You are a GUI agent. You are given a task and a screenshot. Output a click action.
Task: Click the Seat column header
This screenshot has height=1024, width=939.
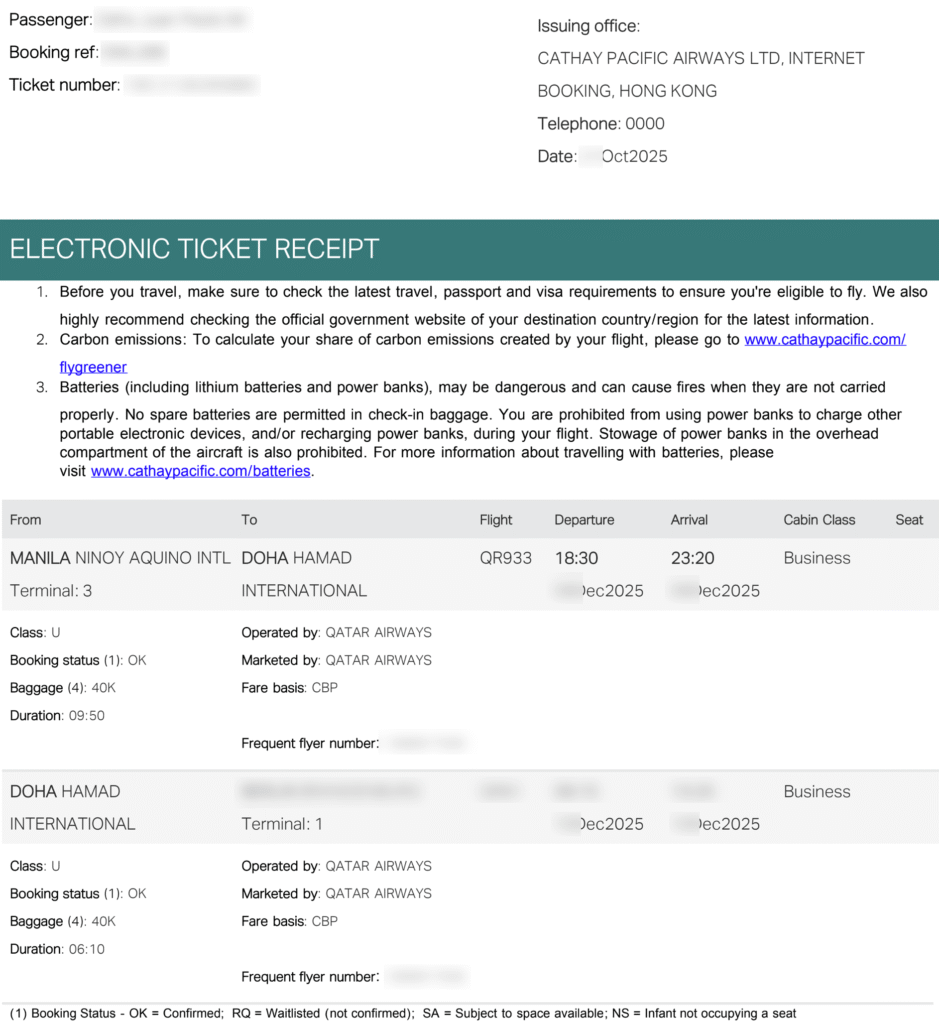(x=909, y=520)
